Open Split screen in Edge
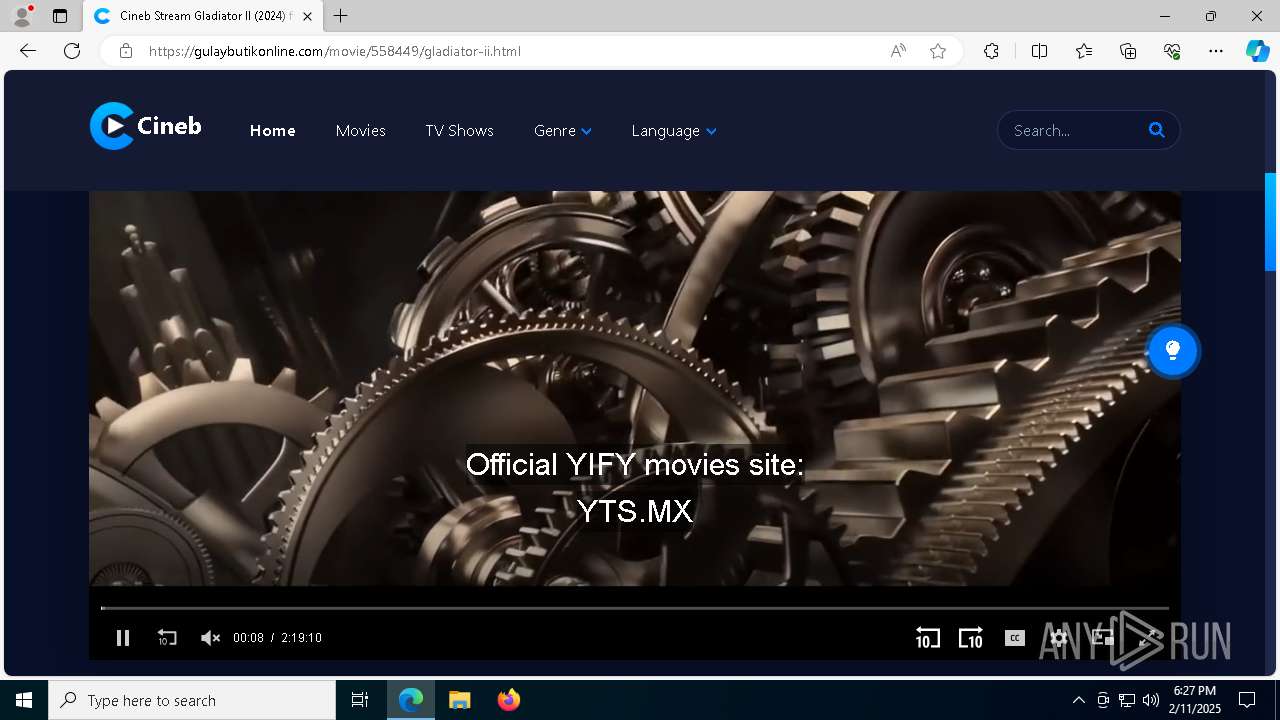 point(1039,51)
